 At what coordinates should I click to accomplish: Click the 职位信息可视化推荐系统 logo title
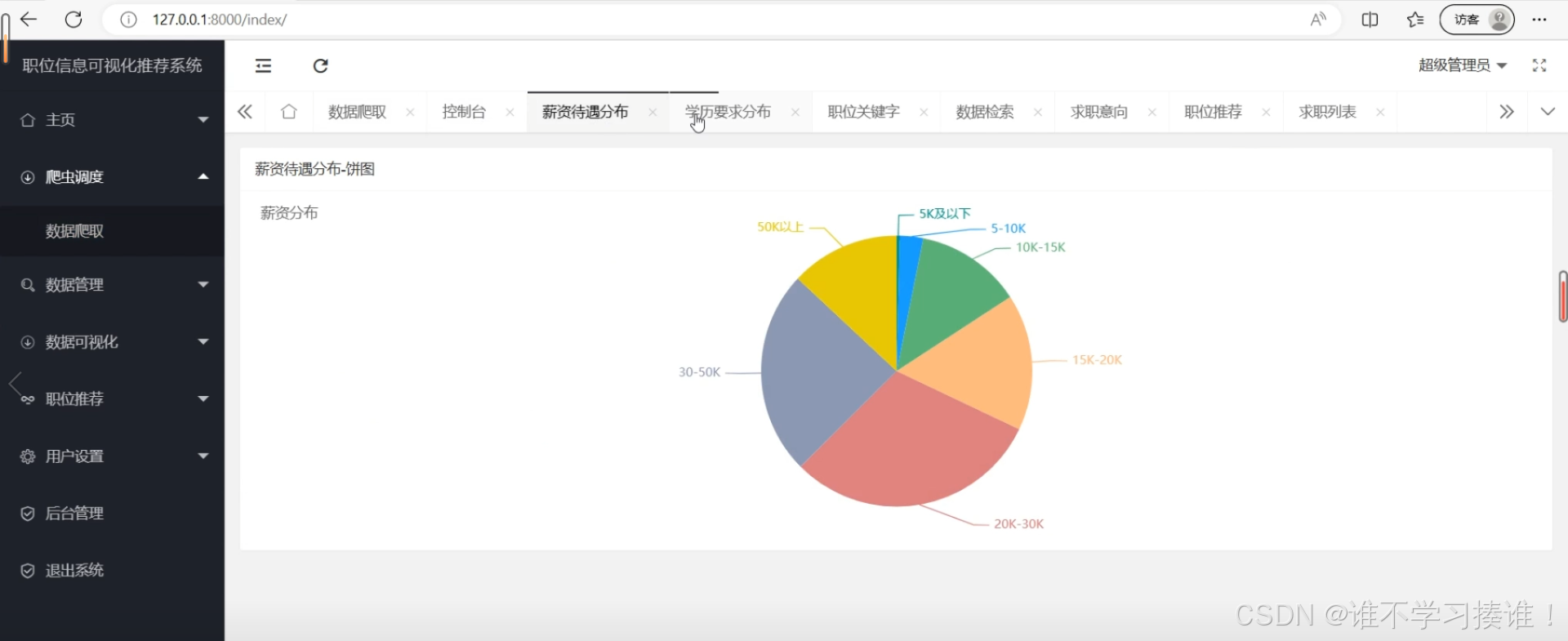coord(112,65)
